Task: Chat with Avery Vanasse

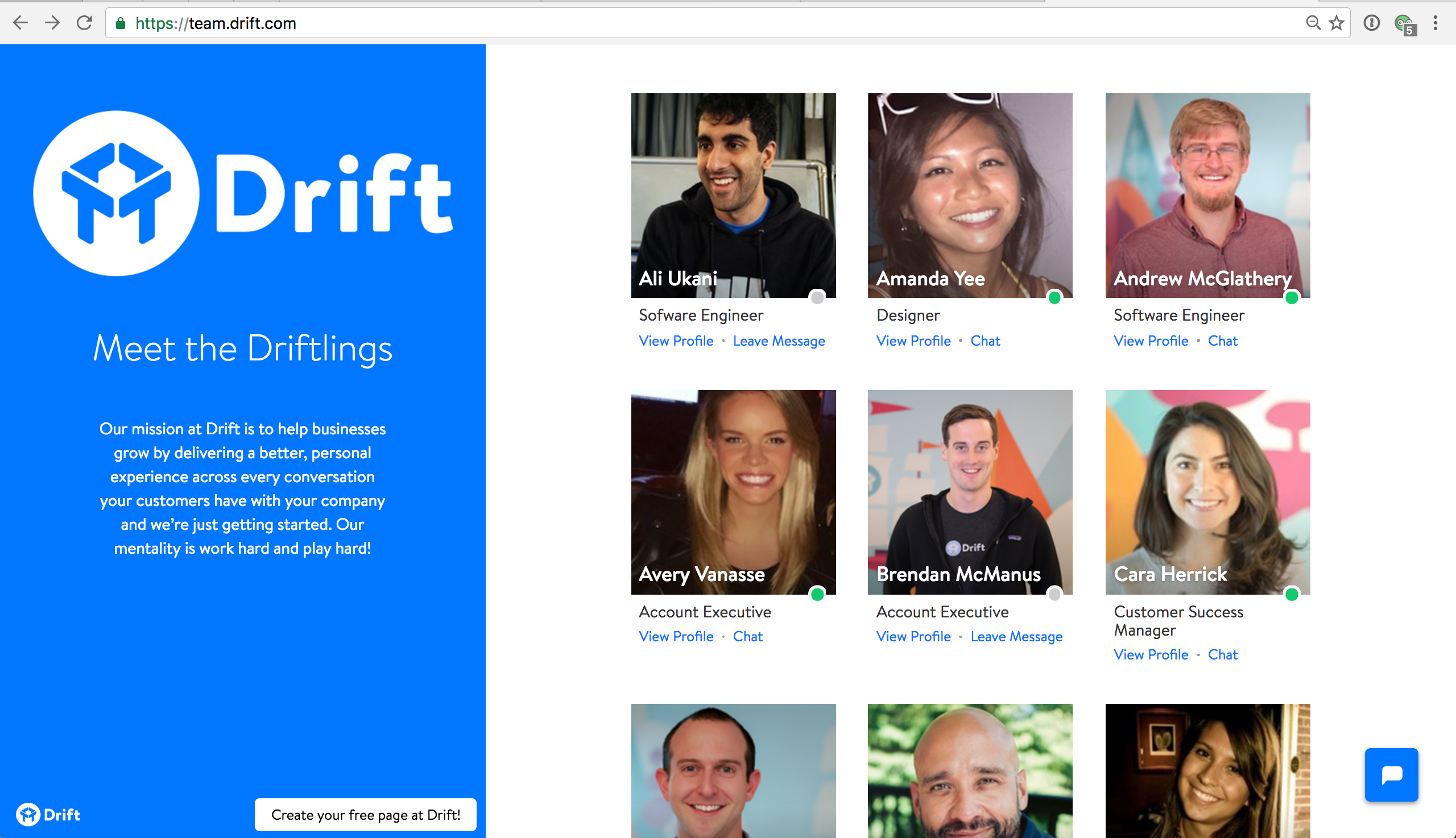Action: pos(747,637)
